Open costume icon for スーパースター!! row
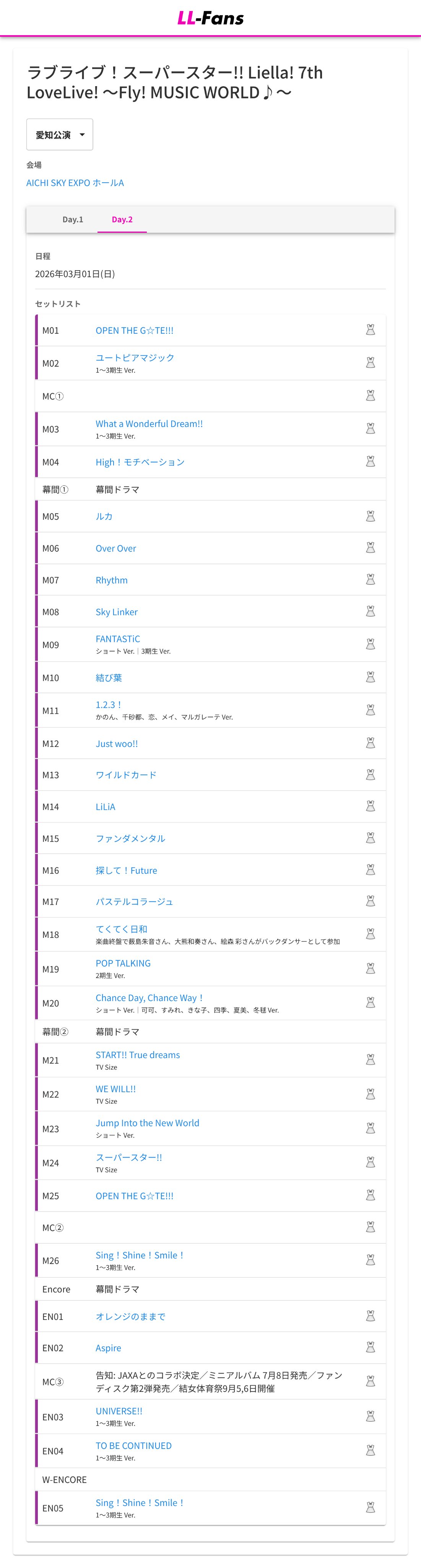 (x=370, y=1163)
